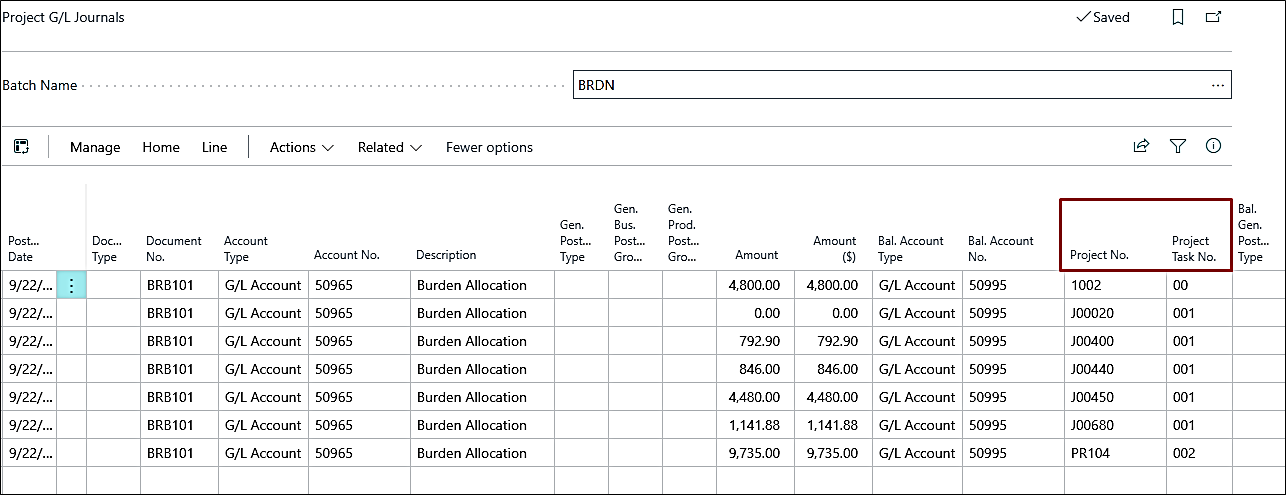Screen dimensions: 1286x495
Task: Click the edit list icon left of Manage
Action: pos(21,147)
